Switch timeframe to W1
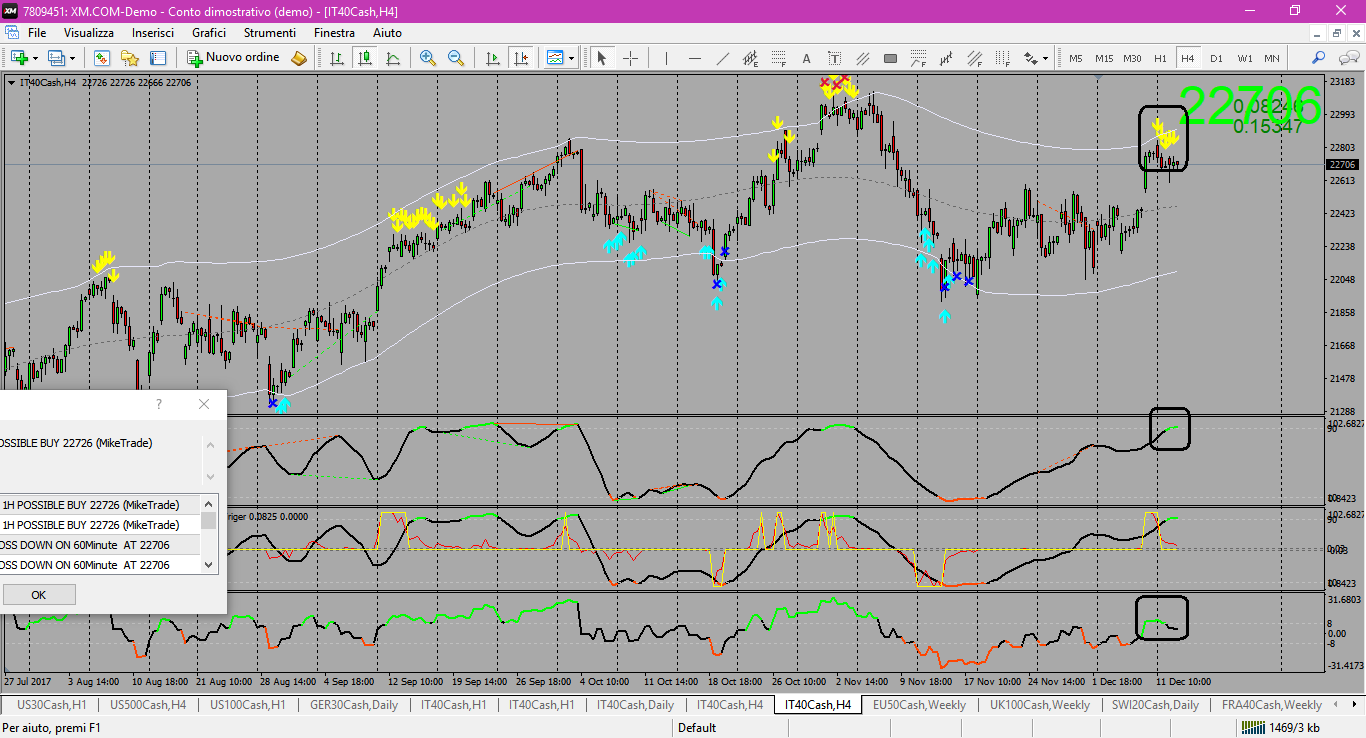The height and width of the screenshot is (738, 1366). coord(1244,58)
